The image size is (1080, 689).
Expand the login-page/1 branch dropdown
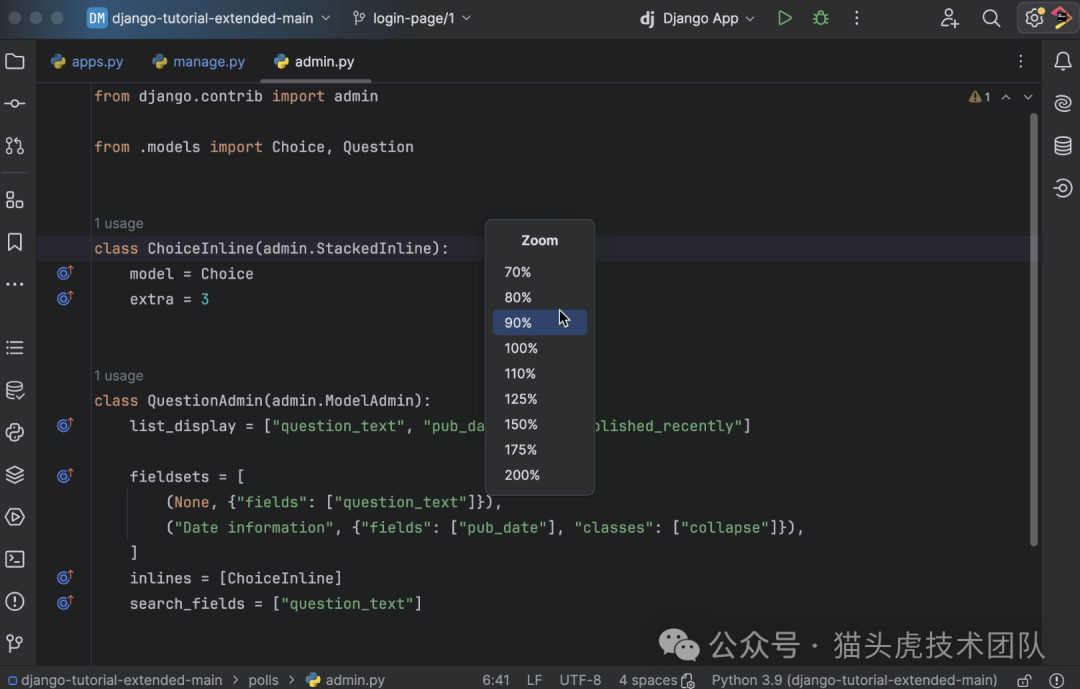coord(411,18)
